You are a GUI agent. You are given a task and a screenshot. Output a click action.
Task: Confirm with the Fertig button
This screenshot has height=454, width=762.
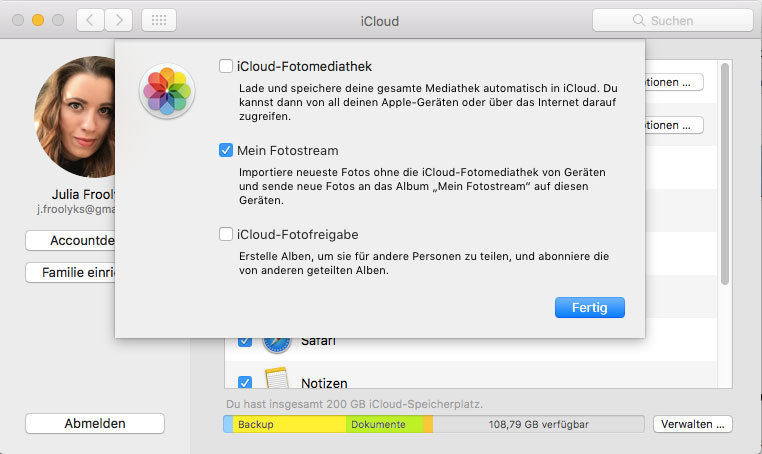pyautogui.click(x=589, y=308)
